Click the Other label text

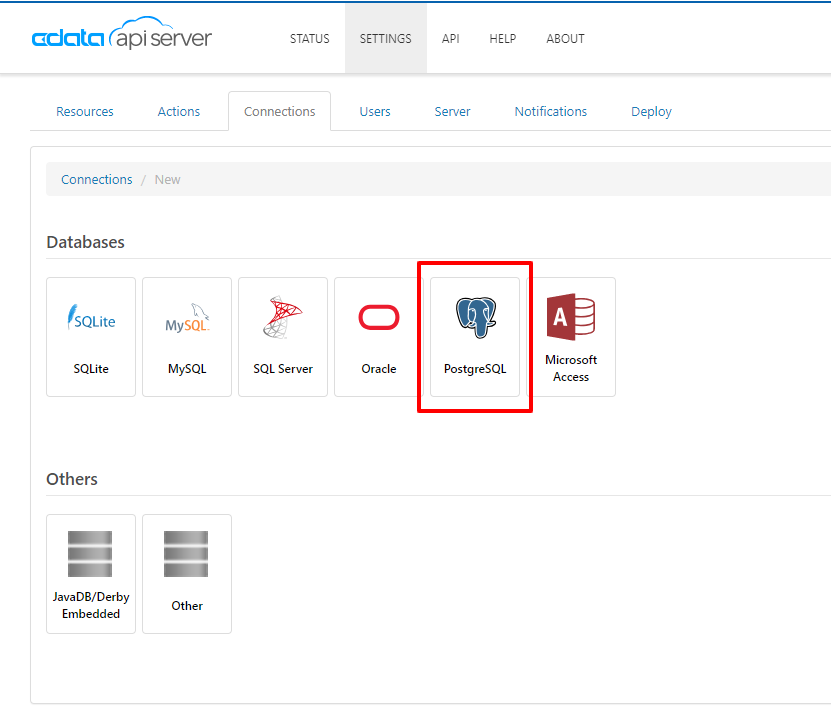tap(187, 605)
